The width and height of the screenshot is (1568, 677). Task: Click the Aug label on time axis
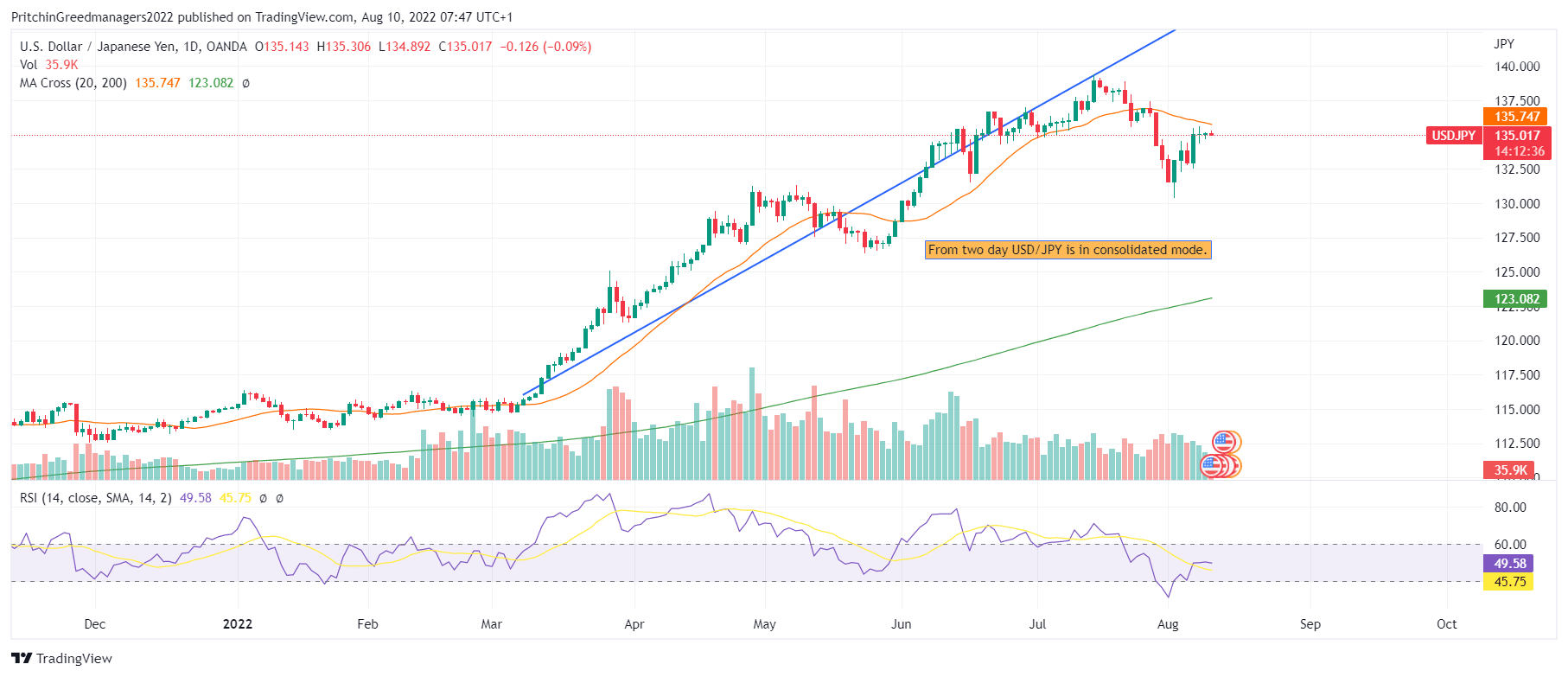[1168, 624]
